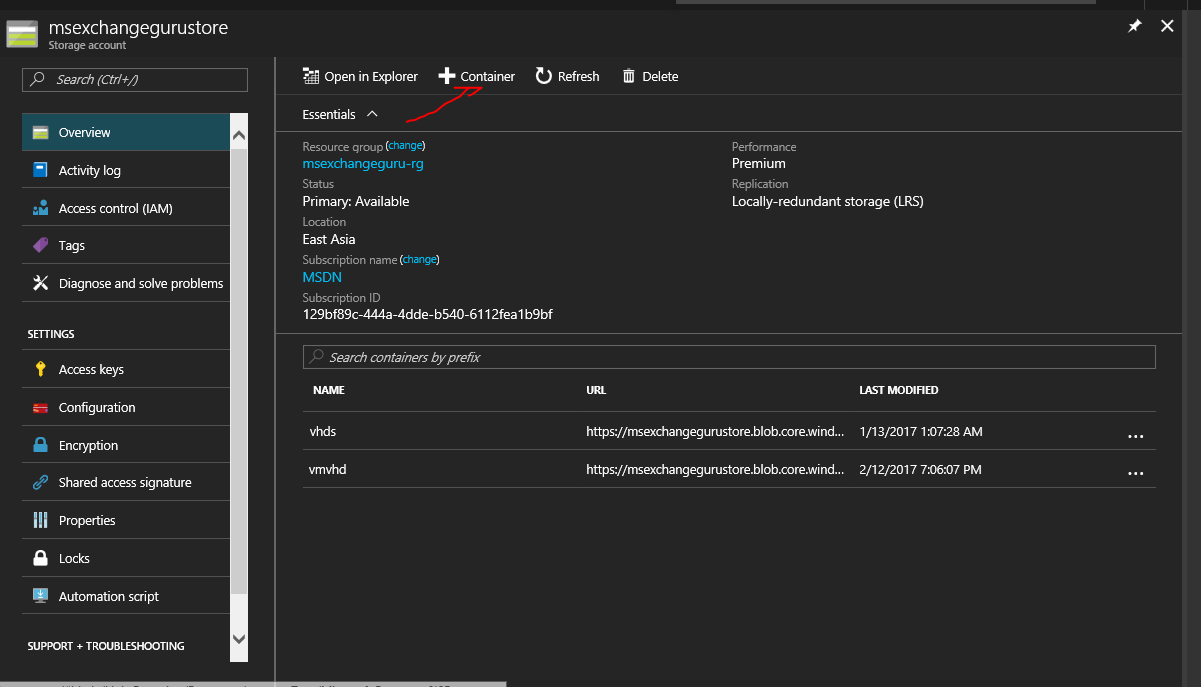1201x687 pixels.
Task: Click the URL column header
Action: pos(596,390)
